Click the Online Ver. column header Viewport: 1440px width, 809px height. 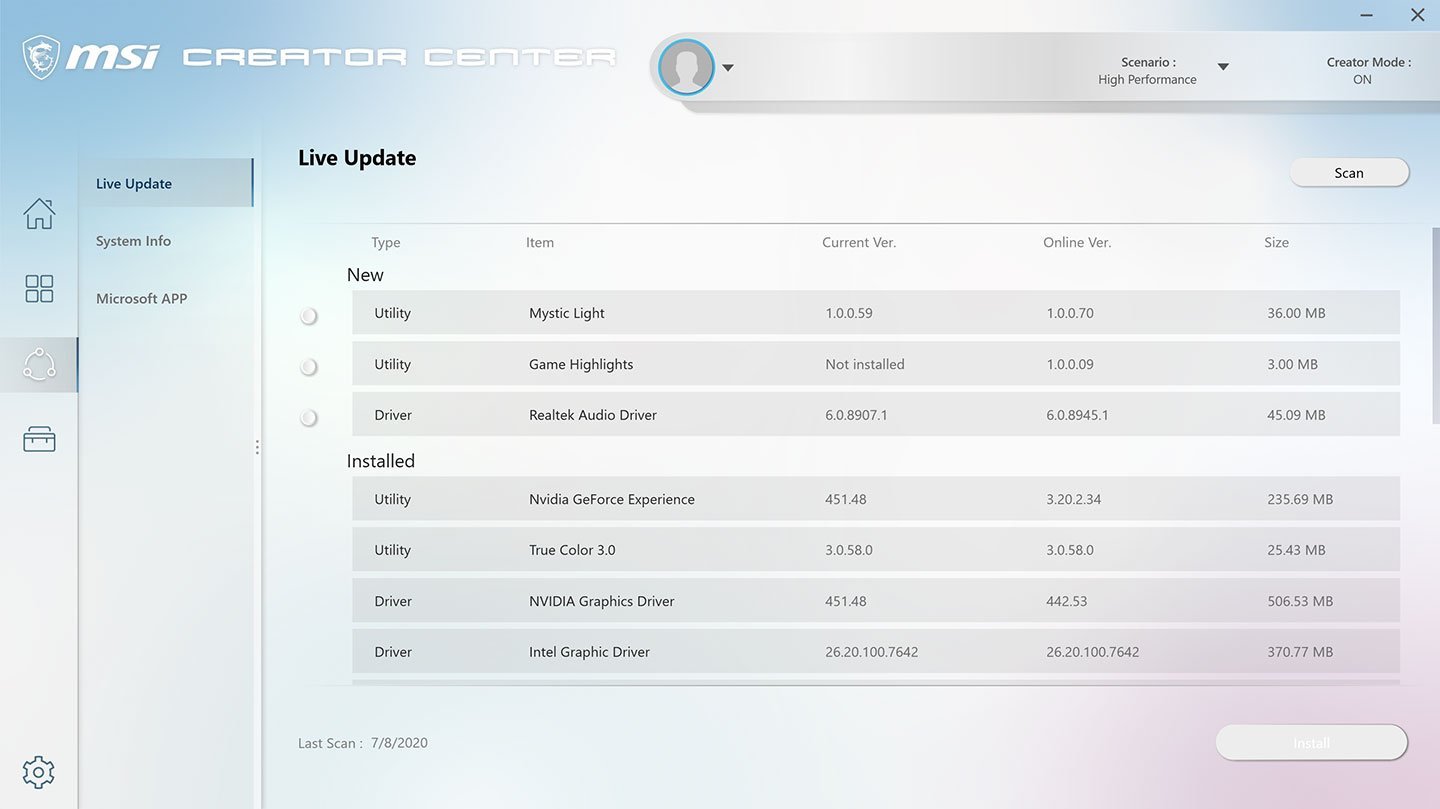click(x=1077, y=242)
